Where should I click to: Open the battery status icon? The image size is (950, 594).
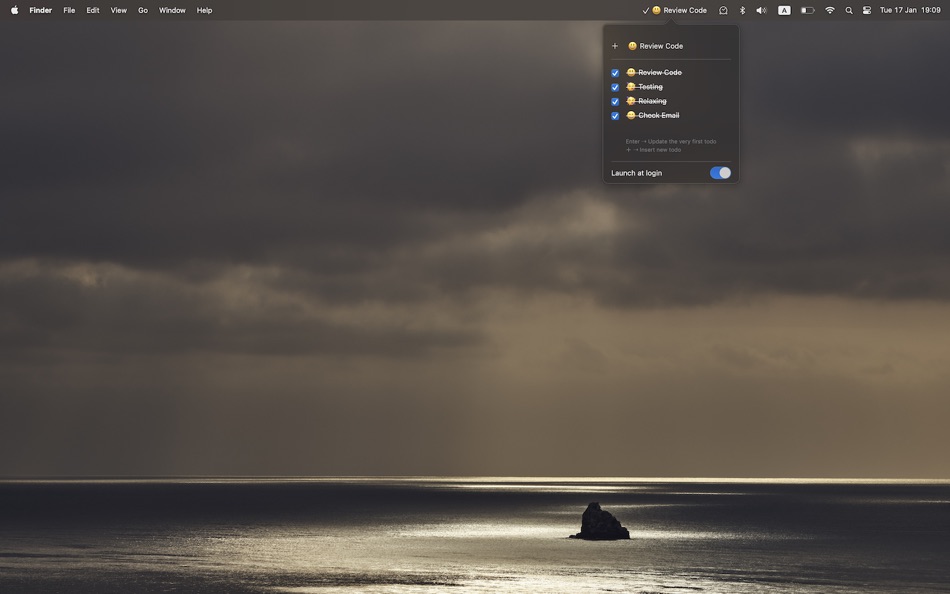coord(807,10)
